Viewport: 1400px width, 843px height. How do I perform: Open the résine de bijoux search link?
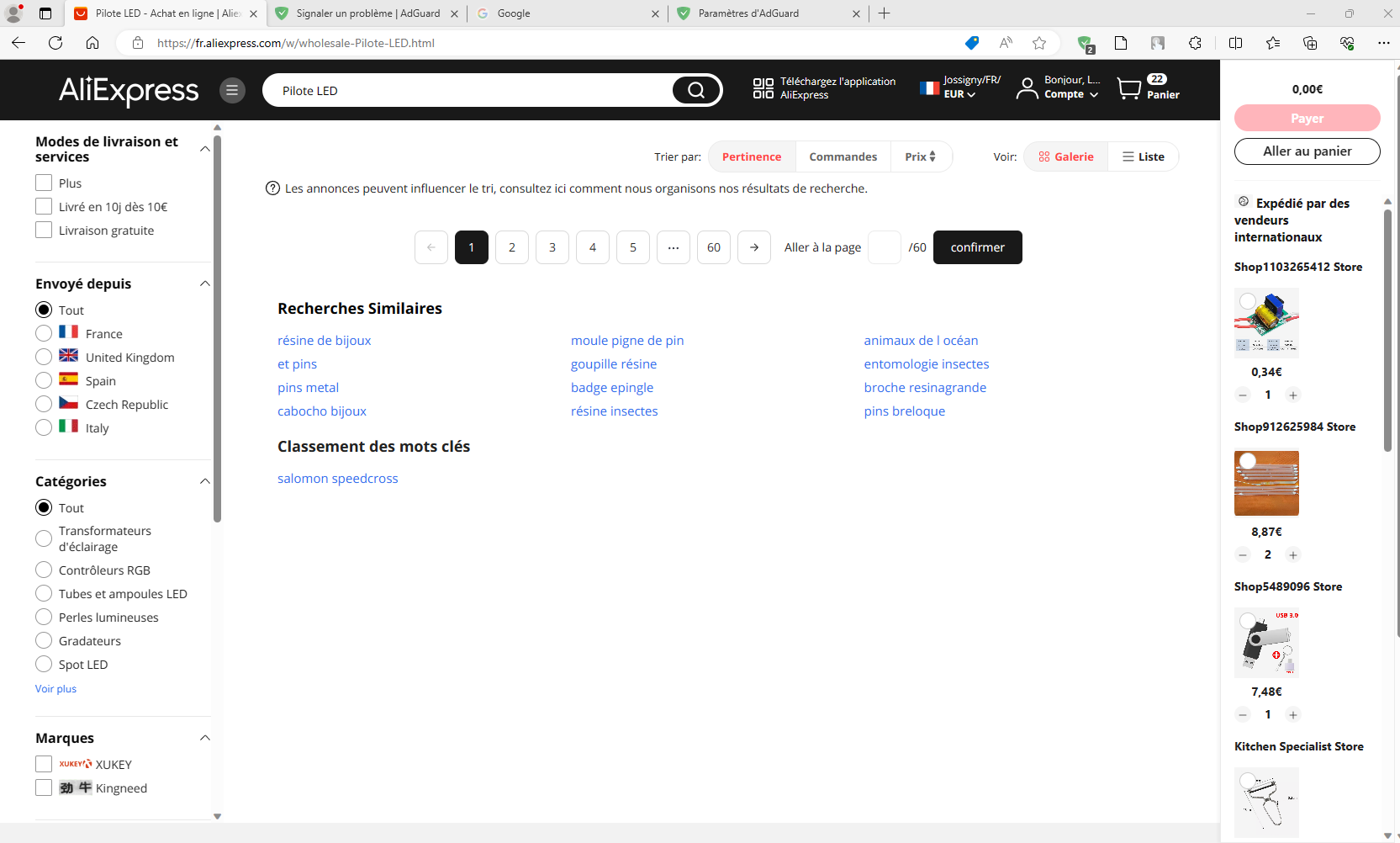(x=324, y=340)
